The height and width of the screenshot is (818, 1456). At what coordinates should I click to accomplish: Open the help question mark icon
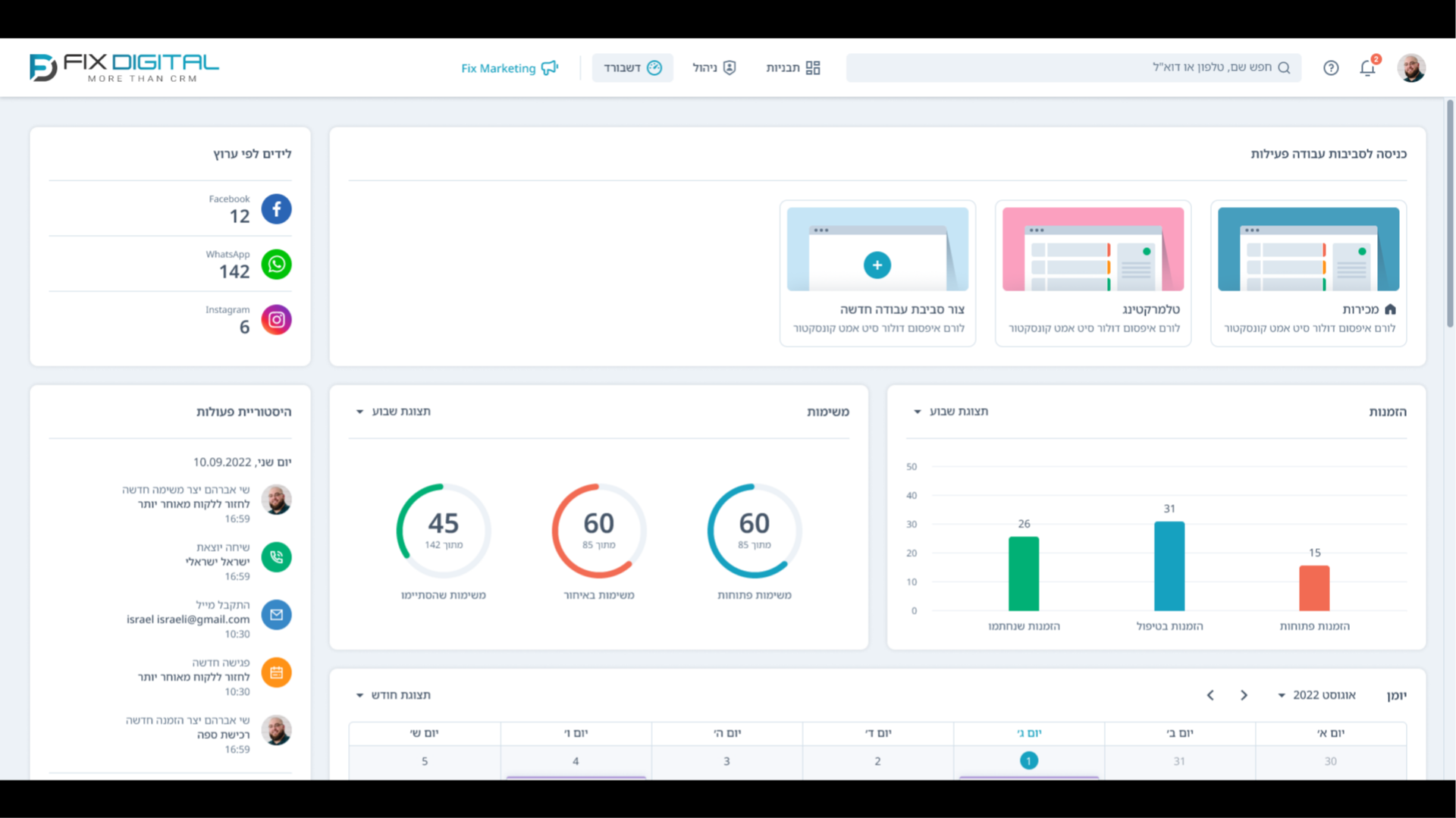click(x=1331, y=67)
